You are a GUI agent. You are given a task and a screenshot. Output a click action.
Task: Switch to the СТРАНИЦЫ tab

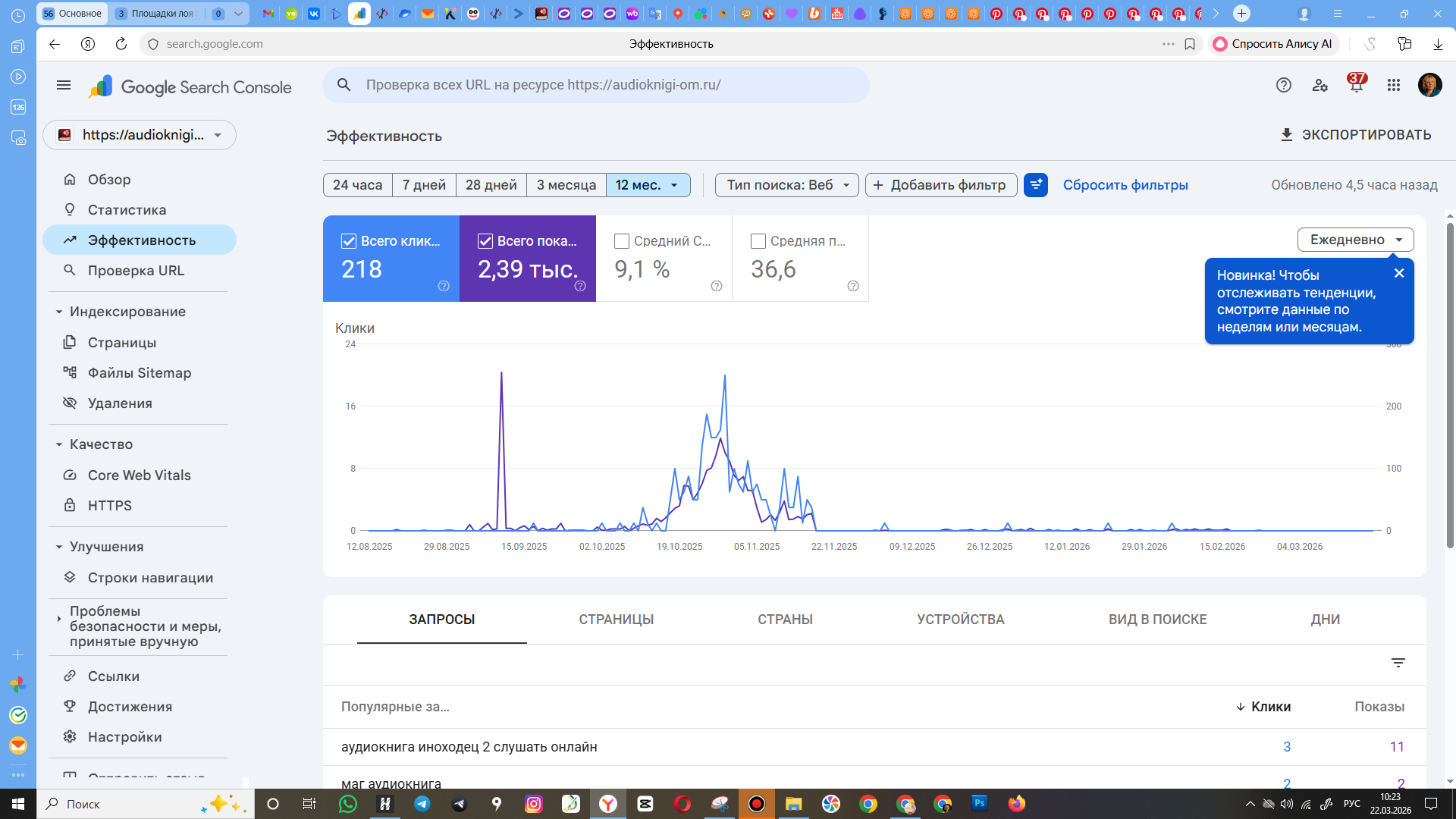(616, 620)
